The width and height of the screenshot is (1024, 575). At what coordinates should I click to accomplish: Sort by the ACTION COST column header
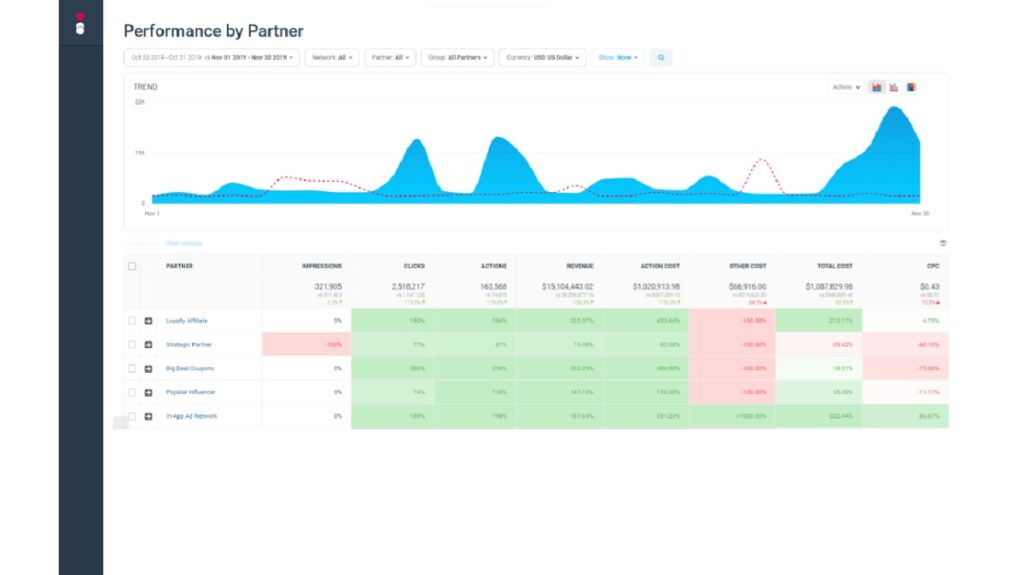point(660,266)
